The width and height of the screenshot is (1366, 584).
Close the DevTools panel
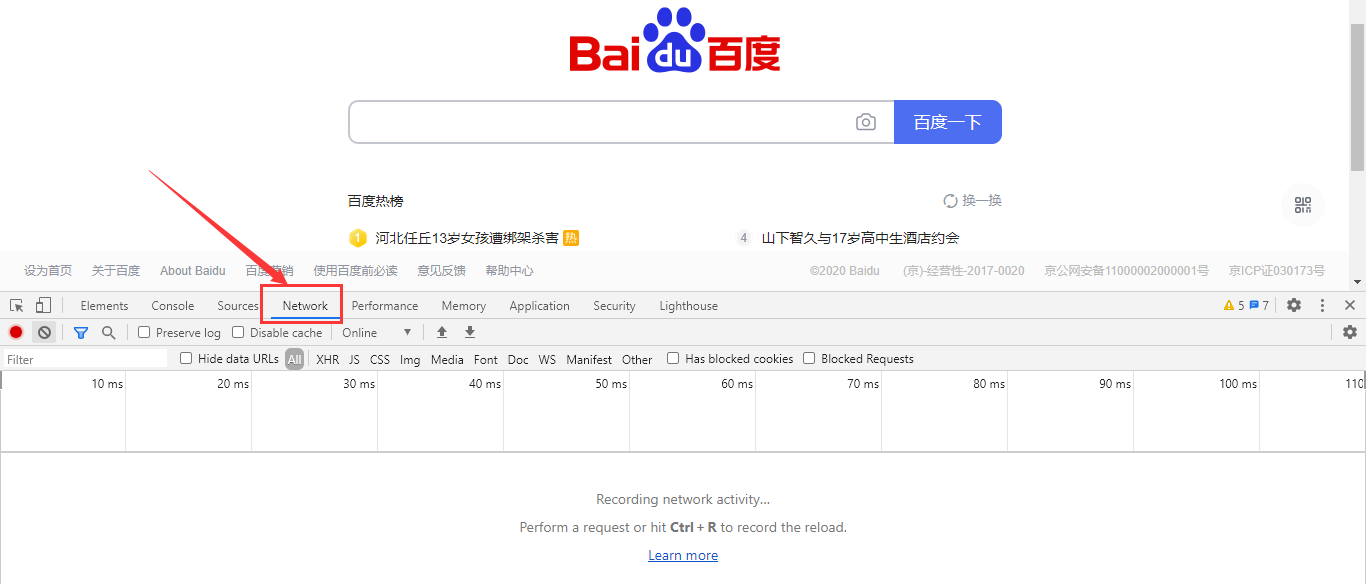point(1350,305)
